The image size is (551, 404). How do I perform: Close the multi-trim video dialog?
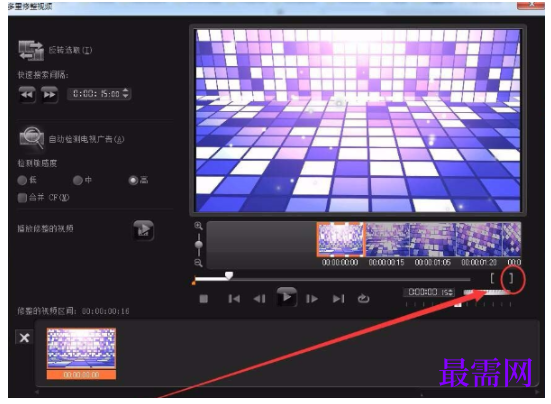click(x=530, y=5)
